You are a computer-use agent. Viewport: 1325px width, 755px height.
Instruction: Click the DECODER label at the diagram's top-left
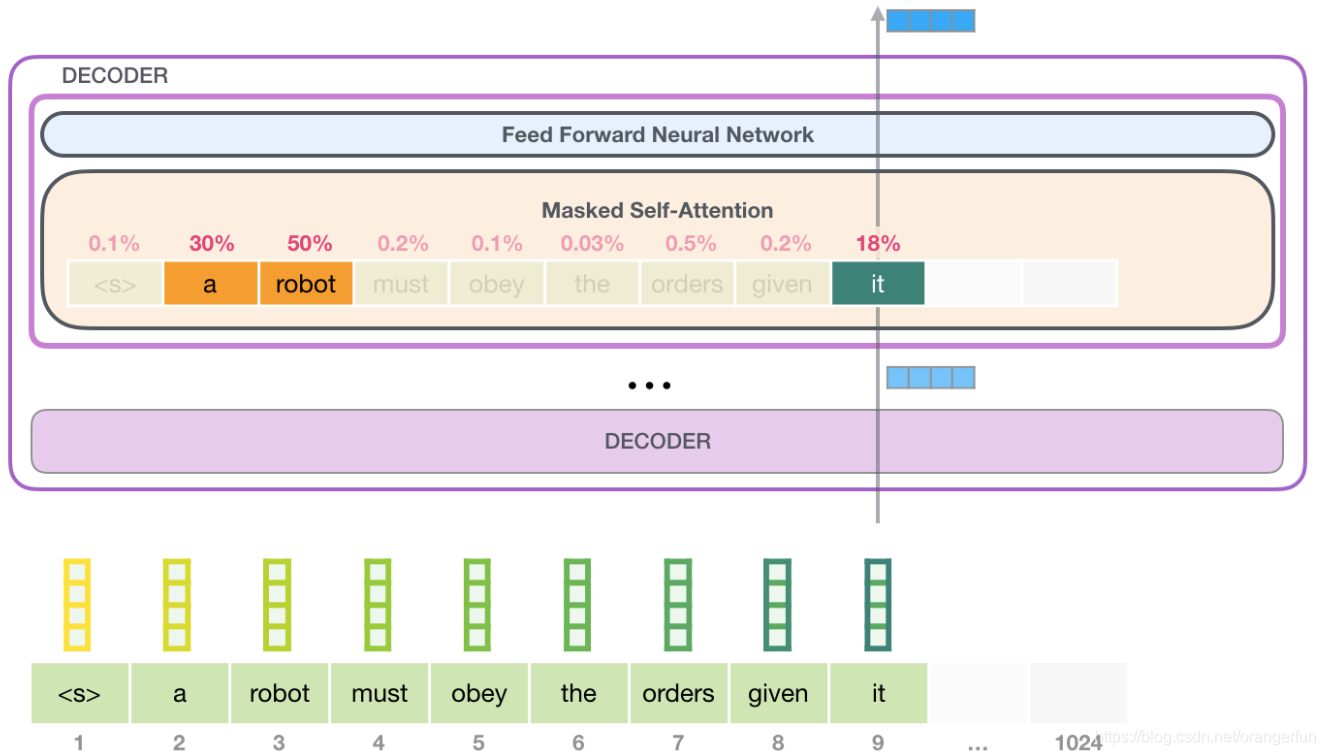point(115,76)
